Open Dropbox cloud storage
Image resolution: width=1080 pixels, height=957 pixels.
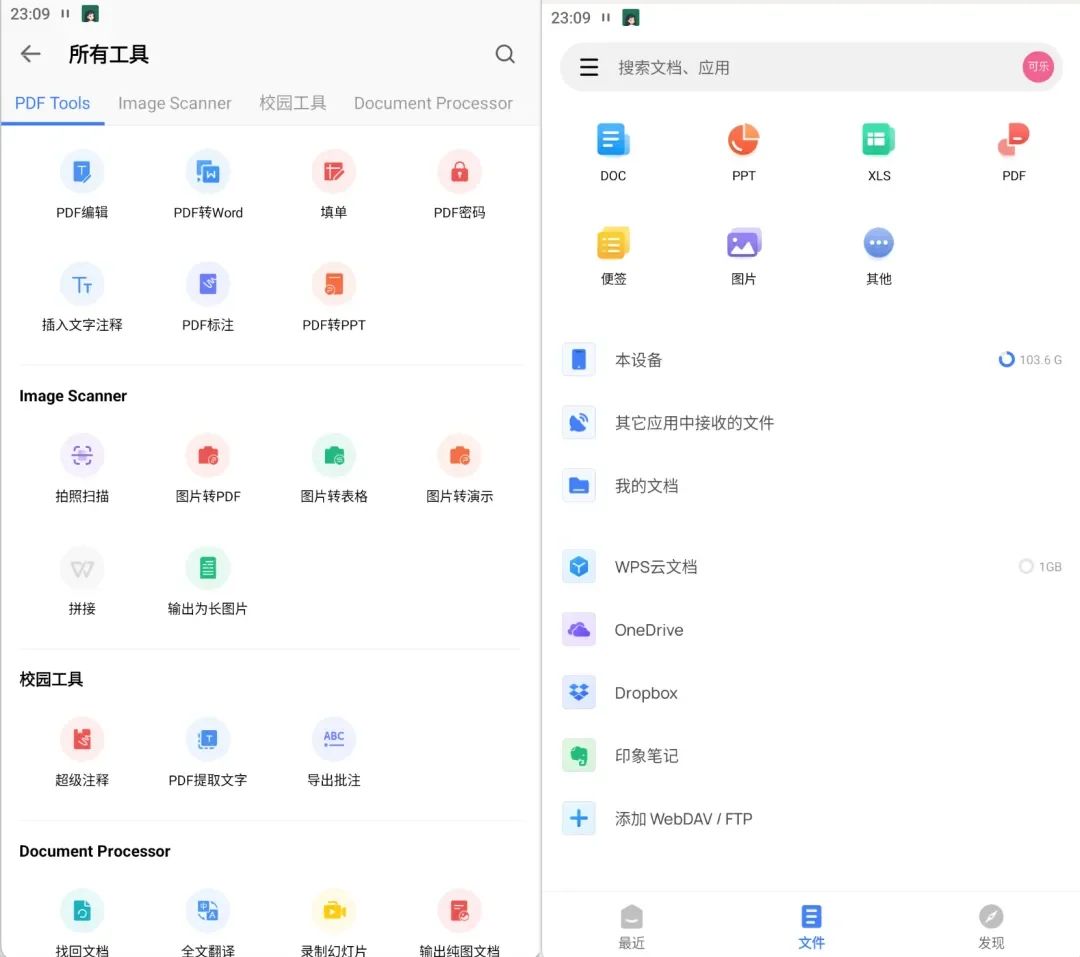645,692
